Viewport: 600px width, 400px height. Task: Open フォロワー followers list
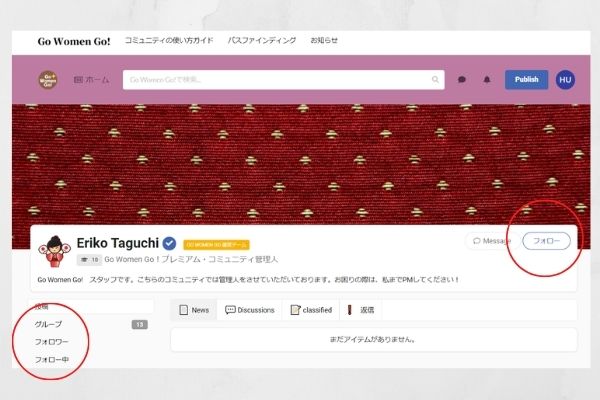(52, 342)
